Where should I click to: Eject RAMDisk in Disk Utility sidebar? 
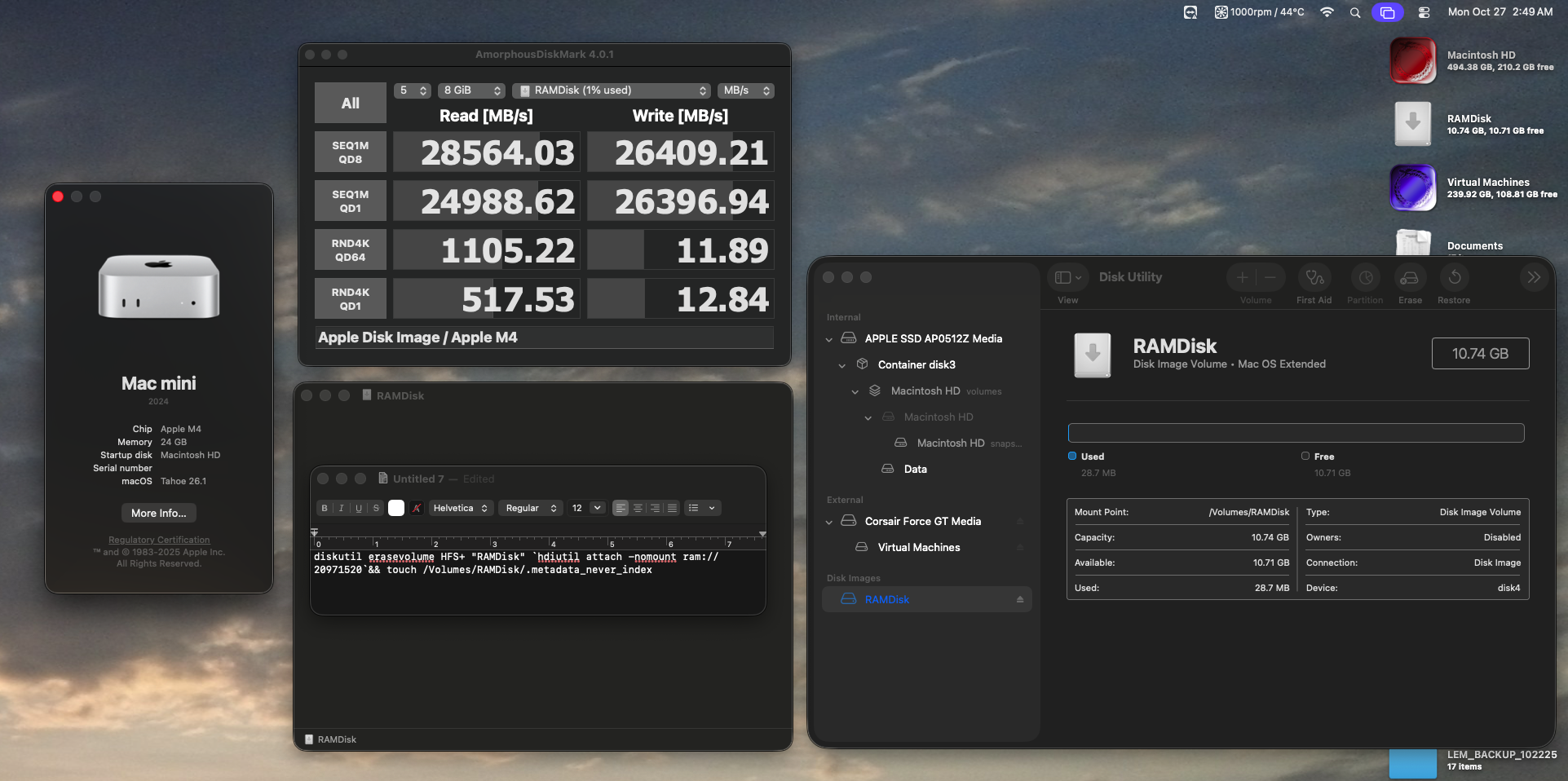[x=1019, y=600]
